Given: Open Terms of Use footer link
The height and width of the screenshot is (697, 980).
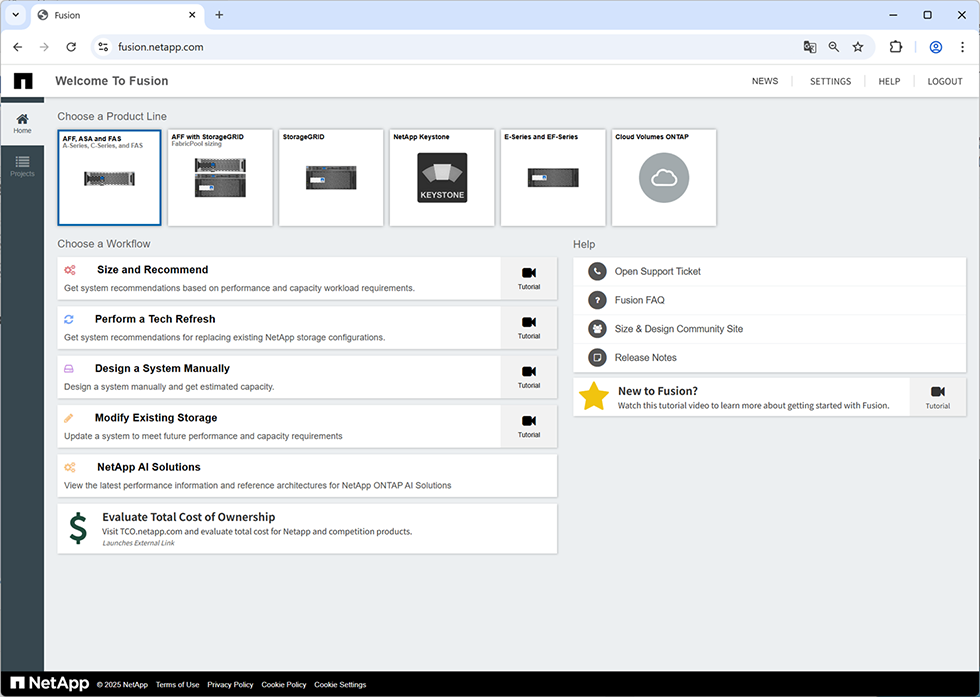Looking at the screenshot, I should (178, 684).
